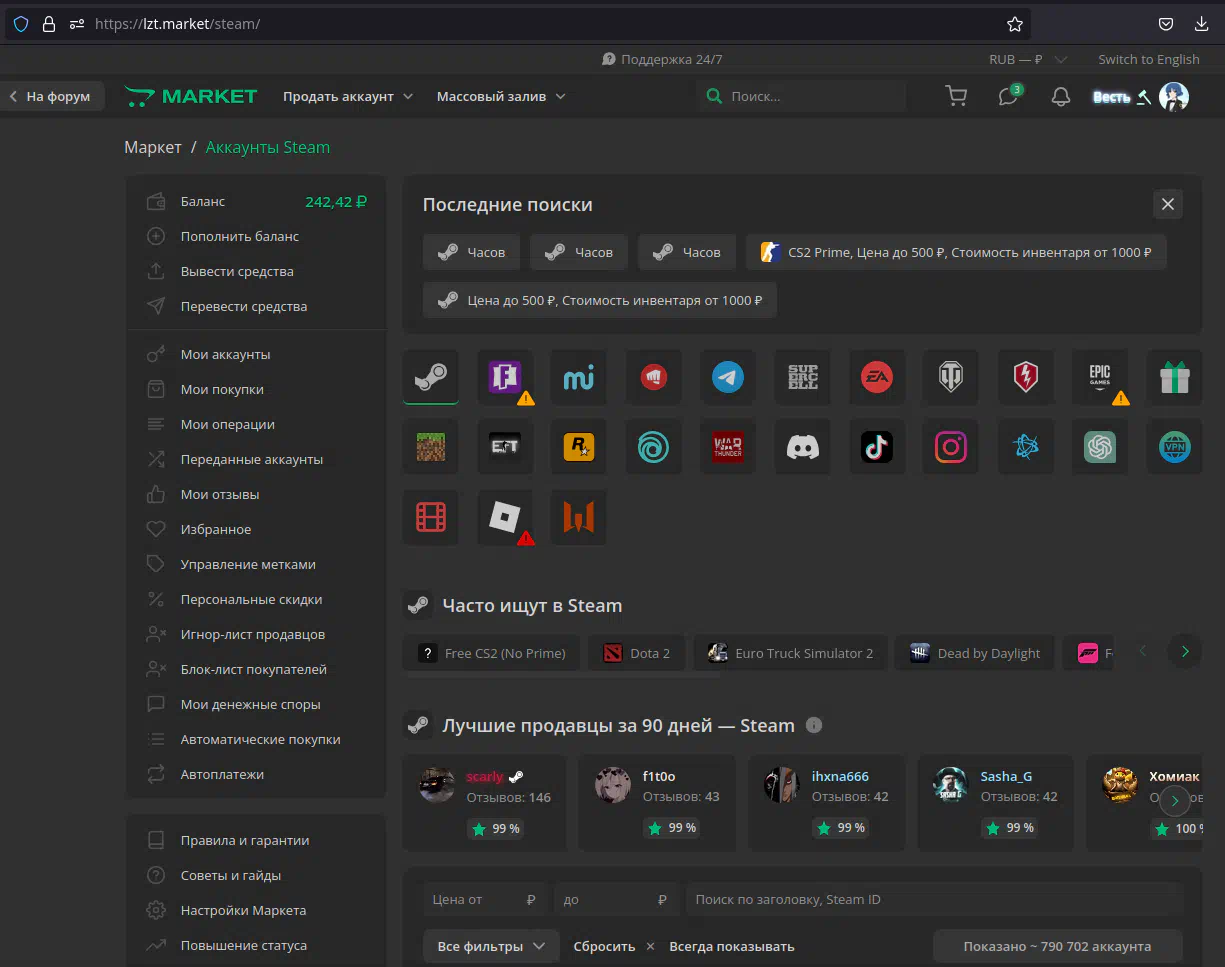The image size is (1225, 967).
Task: Choose the ChatGPT accounts category
Action: click(1100, 446)
